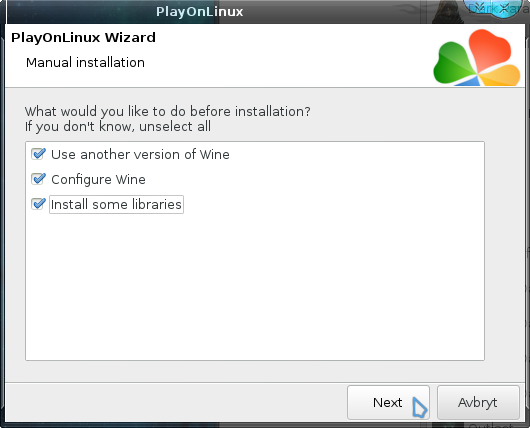Select the focused "Install some libraries" label

click(116, 205)
